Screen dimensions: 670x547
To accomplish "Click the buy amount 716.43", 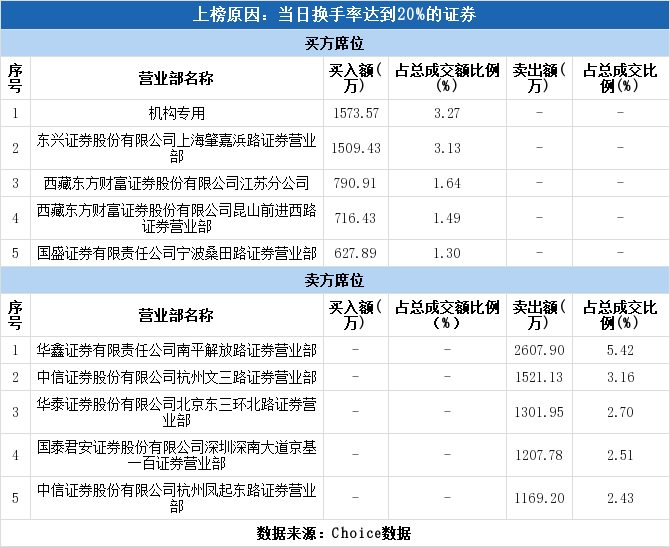I will 355,218.
